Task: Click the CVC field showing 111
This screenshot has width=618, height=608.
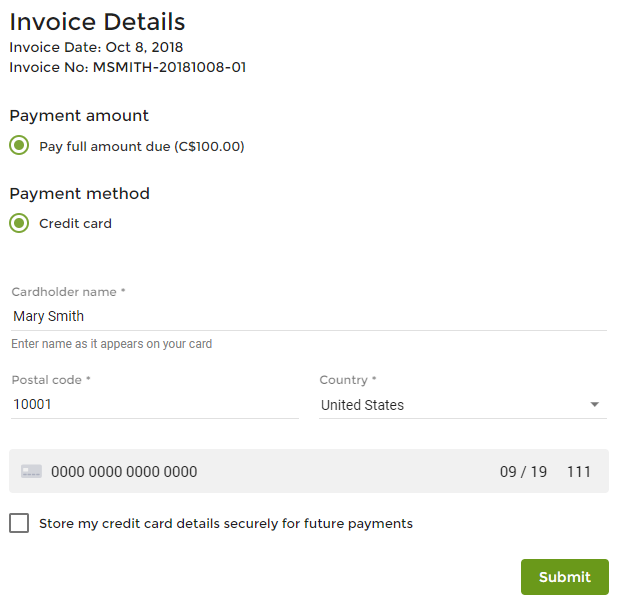Action: [579, 472]
